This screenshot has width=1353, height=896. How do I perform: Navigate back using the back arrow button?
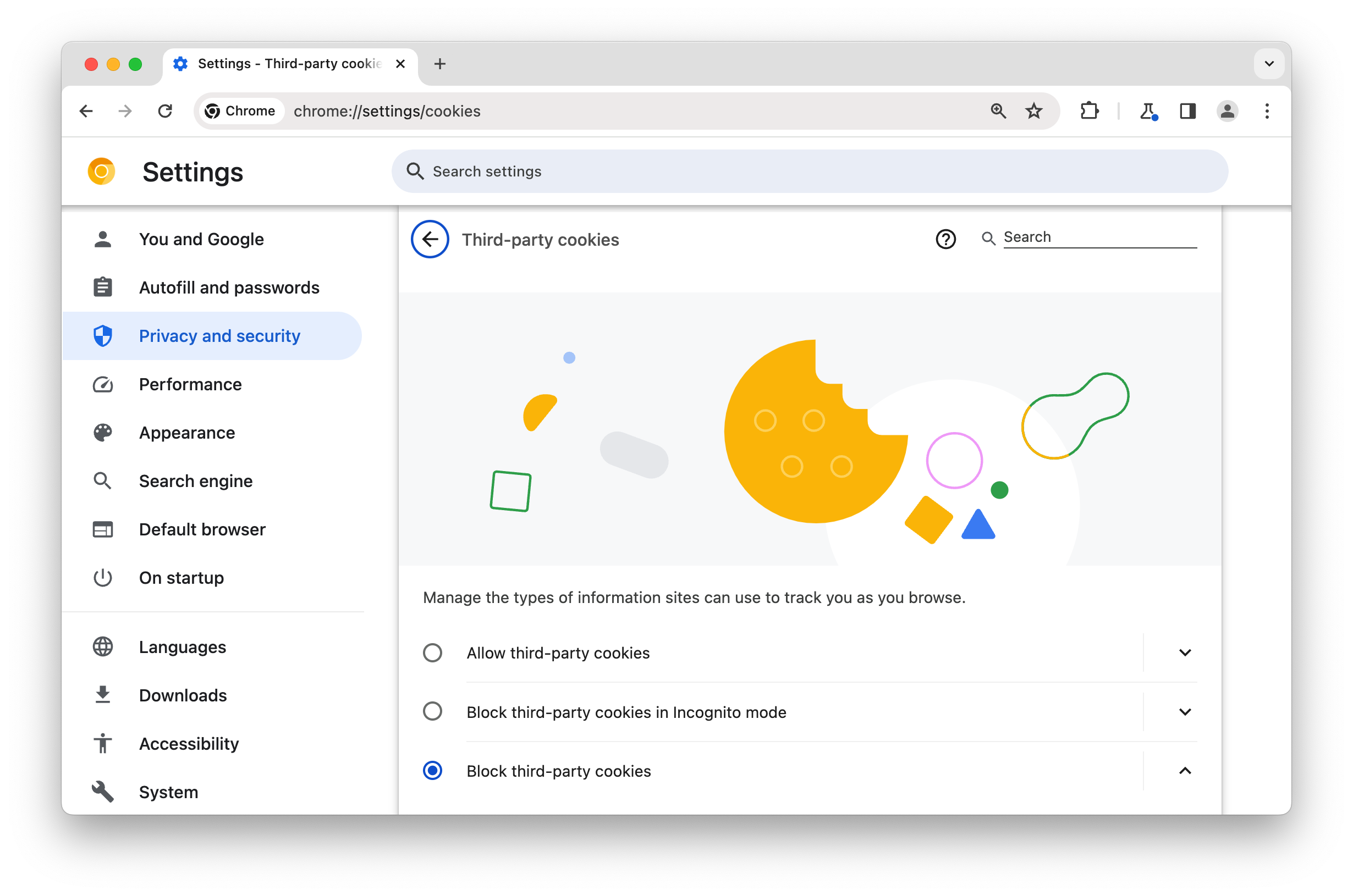pyautogui.click(x=430, y=238)
